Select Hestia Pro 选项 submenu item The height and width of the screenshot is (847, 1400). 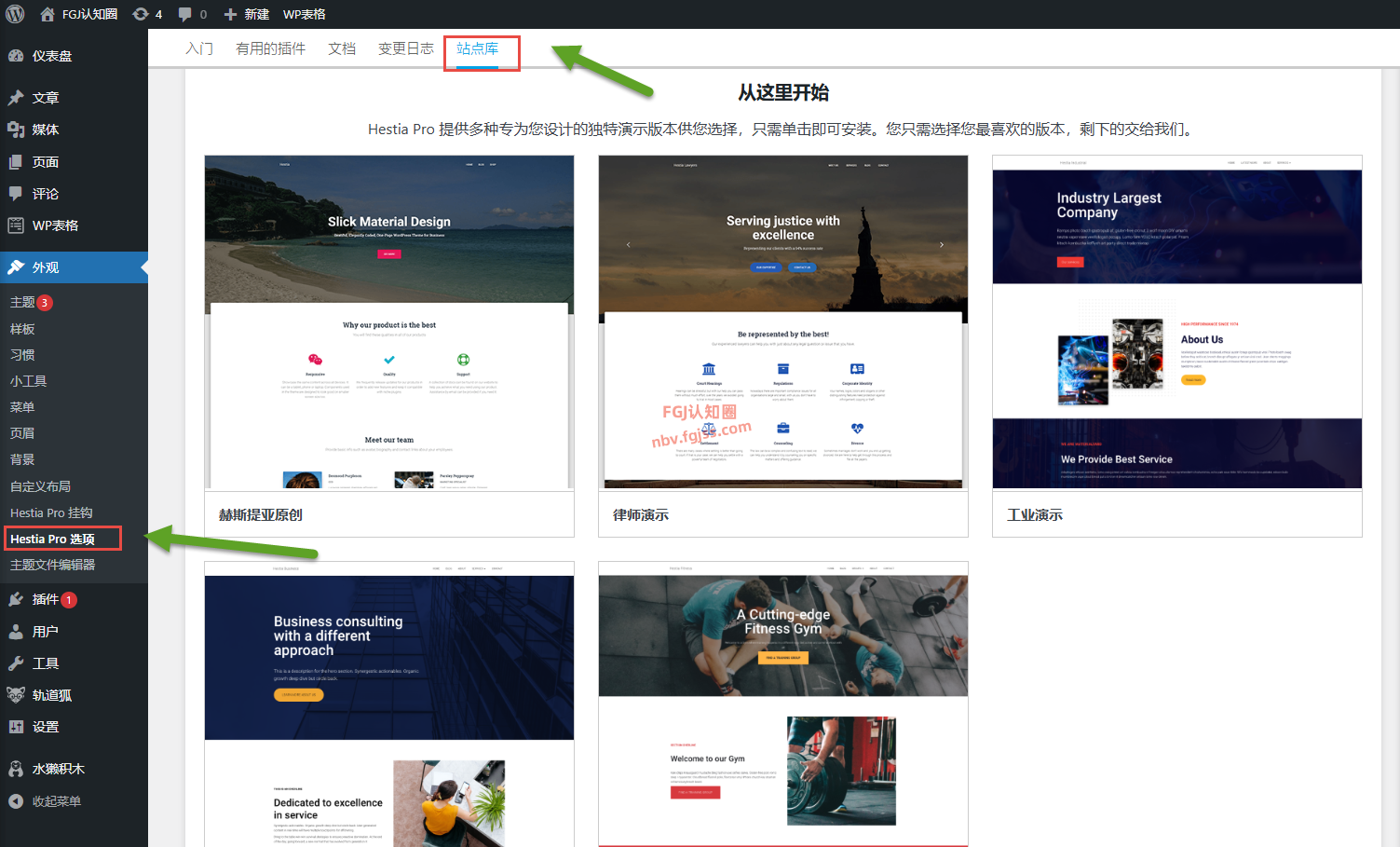pyautogui.click(x=52, y=539)
